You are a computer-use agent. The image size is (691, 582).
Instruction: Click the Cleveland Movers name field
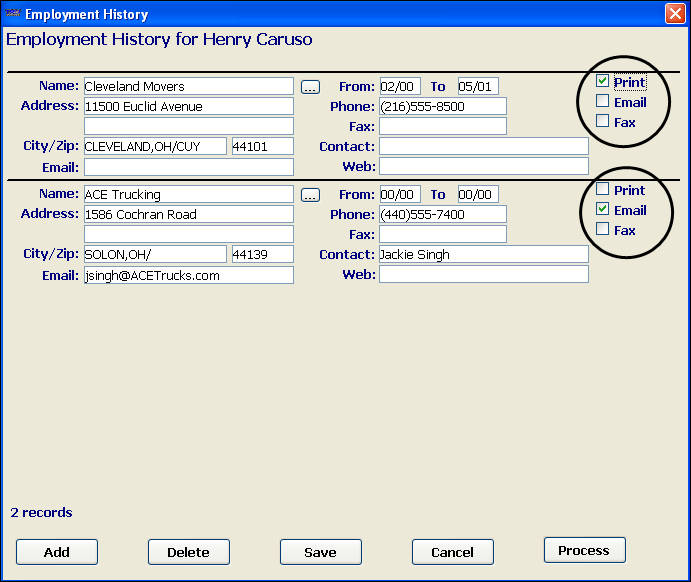click(188, 87)
